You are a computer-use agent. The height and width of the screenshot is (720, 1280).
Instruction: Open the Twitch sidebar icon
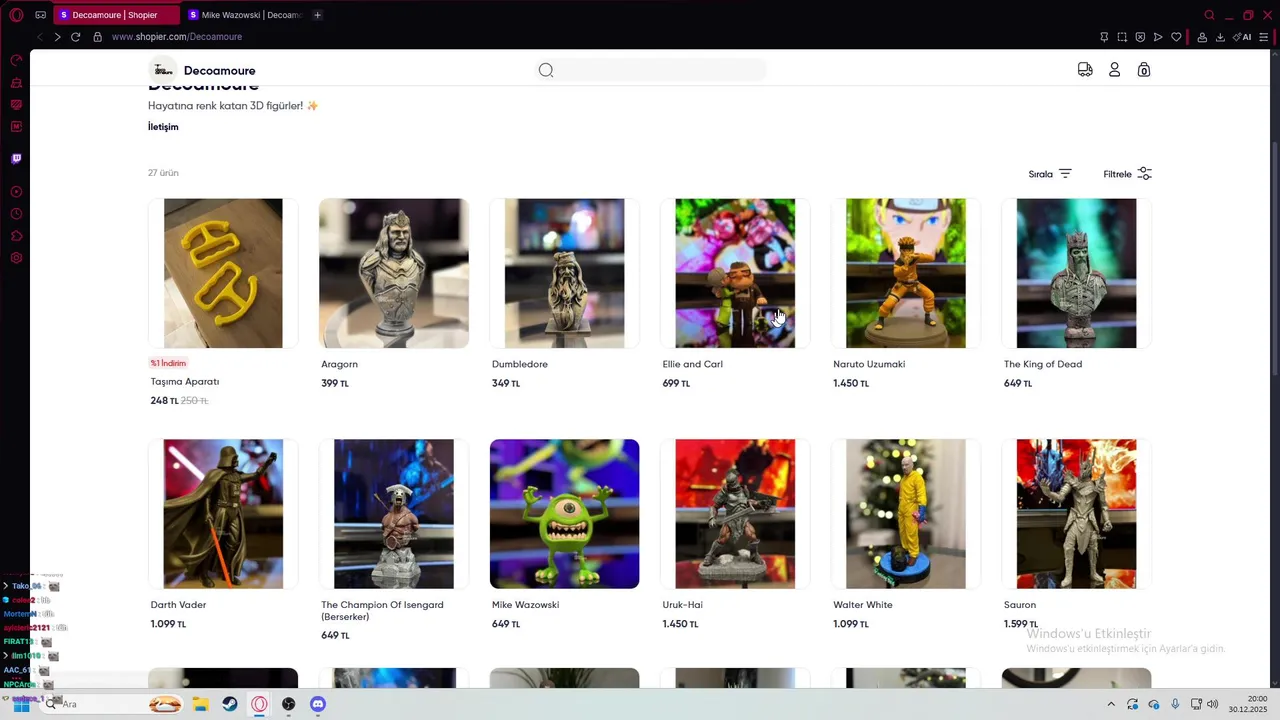(x=16, y=158)
